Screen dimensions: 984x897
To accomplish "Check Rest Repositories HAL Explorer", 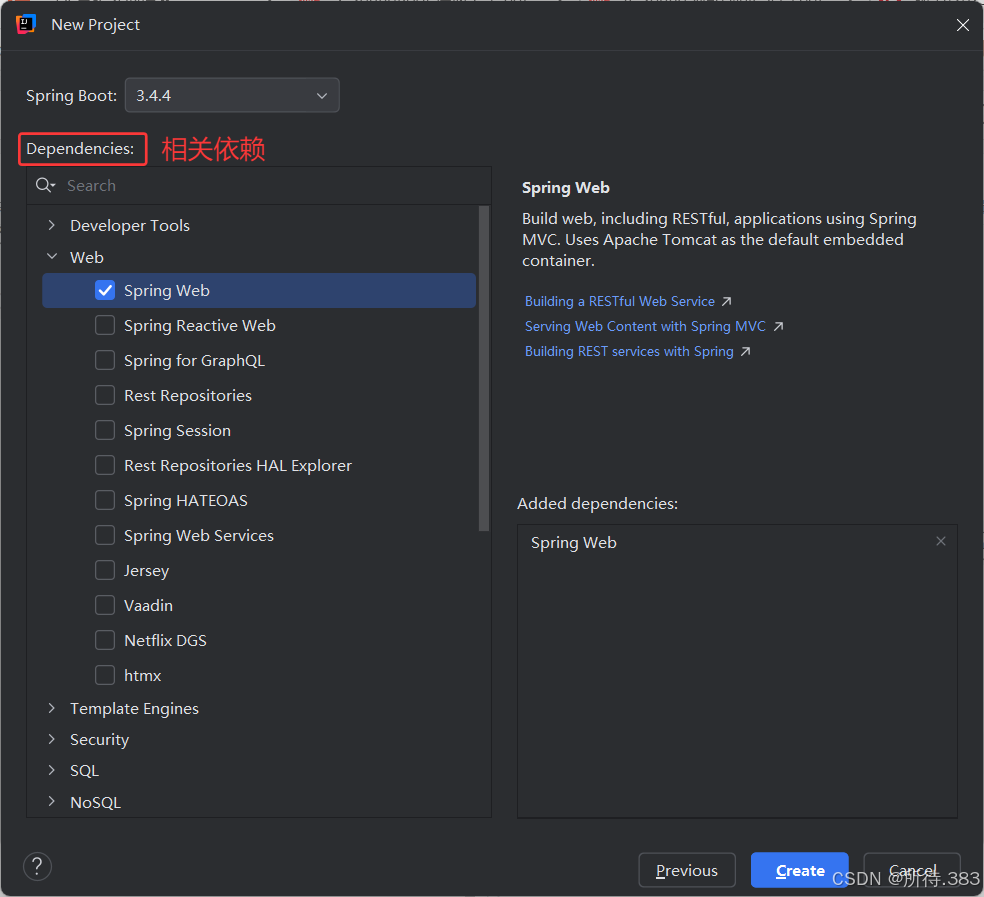I will tap(105, 465).
